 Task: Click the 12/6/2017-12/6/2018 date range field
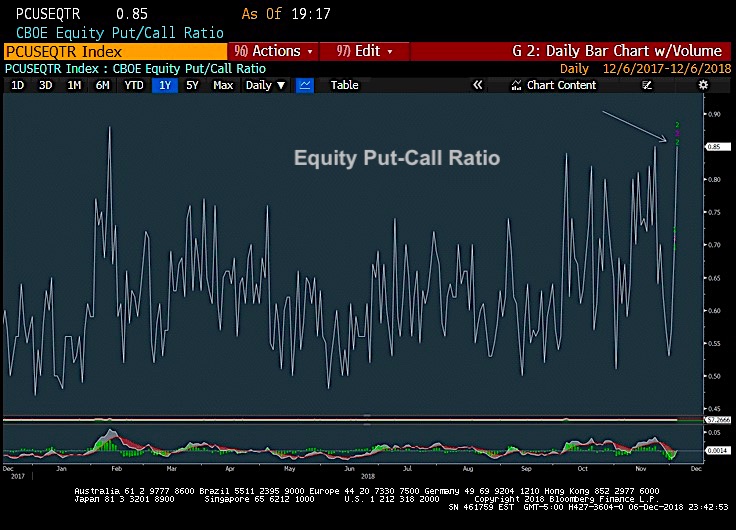tap(667, 69)
